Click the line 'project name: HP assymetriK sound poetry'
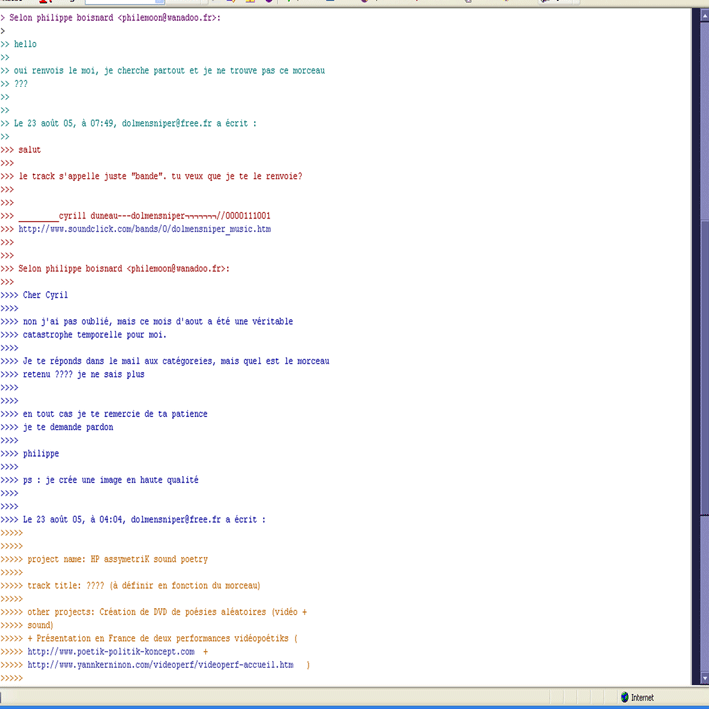 (104, 559)
